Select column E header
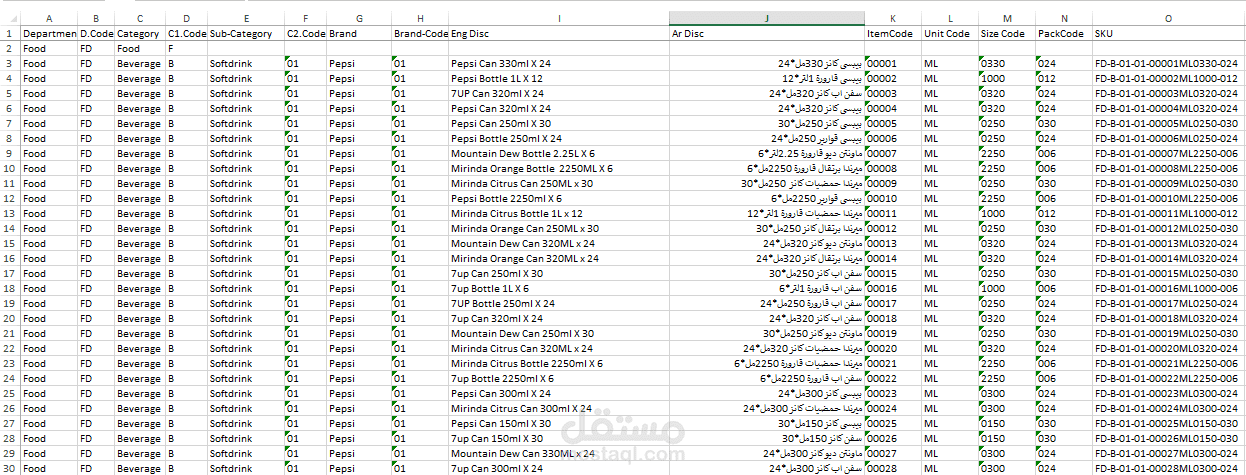The height and width of the screenshot is (475, 1246). tap(245, 18)
